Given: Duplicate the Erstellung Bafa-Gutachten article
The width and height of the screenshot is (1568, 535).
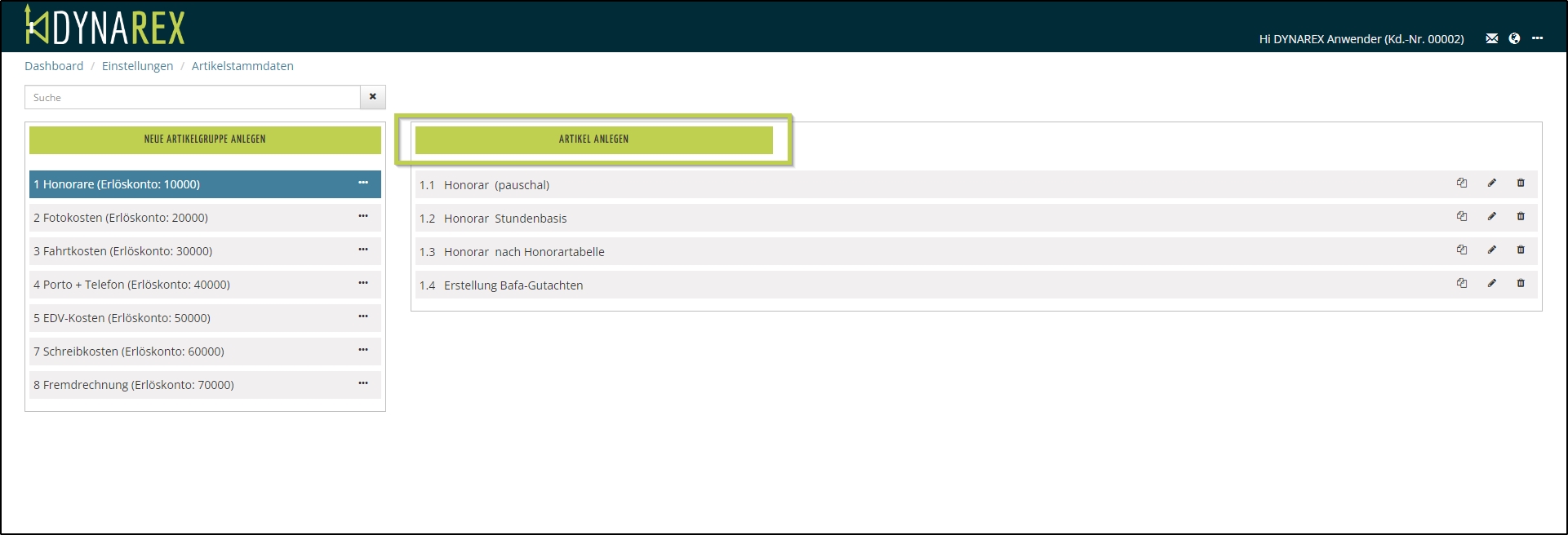Looking at the screenshot, I should [1462, 284].
